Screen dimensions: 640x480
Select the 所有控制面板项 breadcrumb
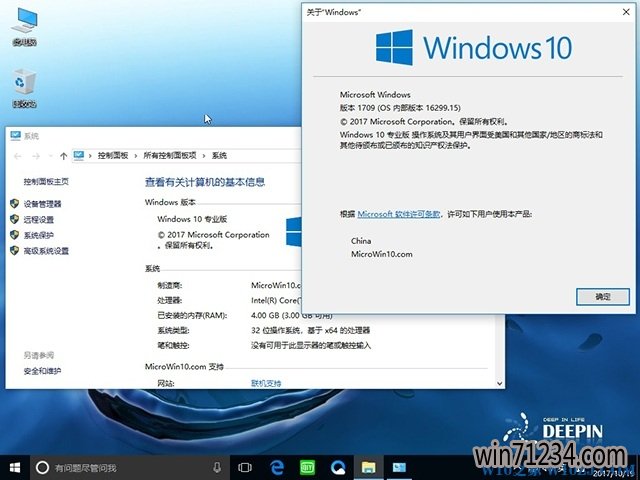coord(170,156)
